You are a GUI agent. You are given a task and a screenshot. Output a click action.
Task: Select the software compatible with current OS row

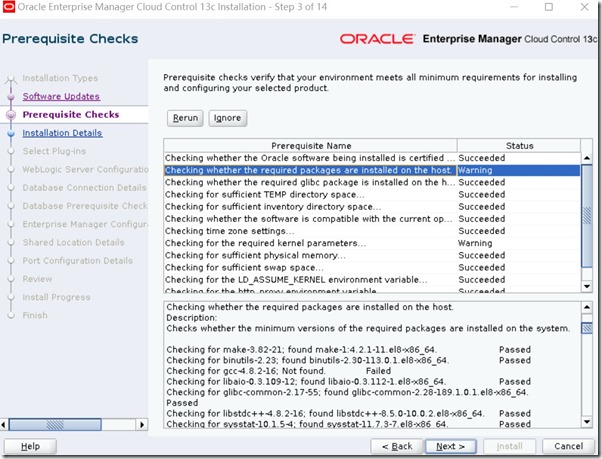[x=372, y=219]
